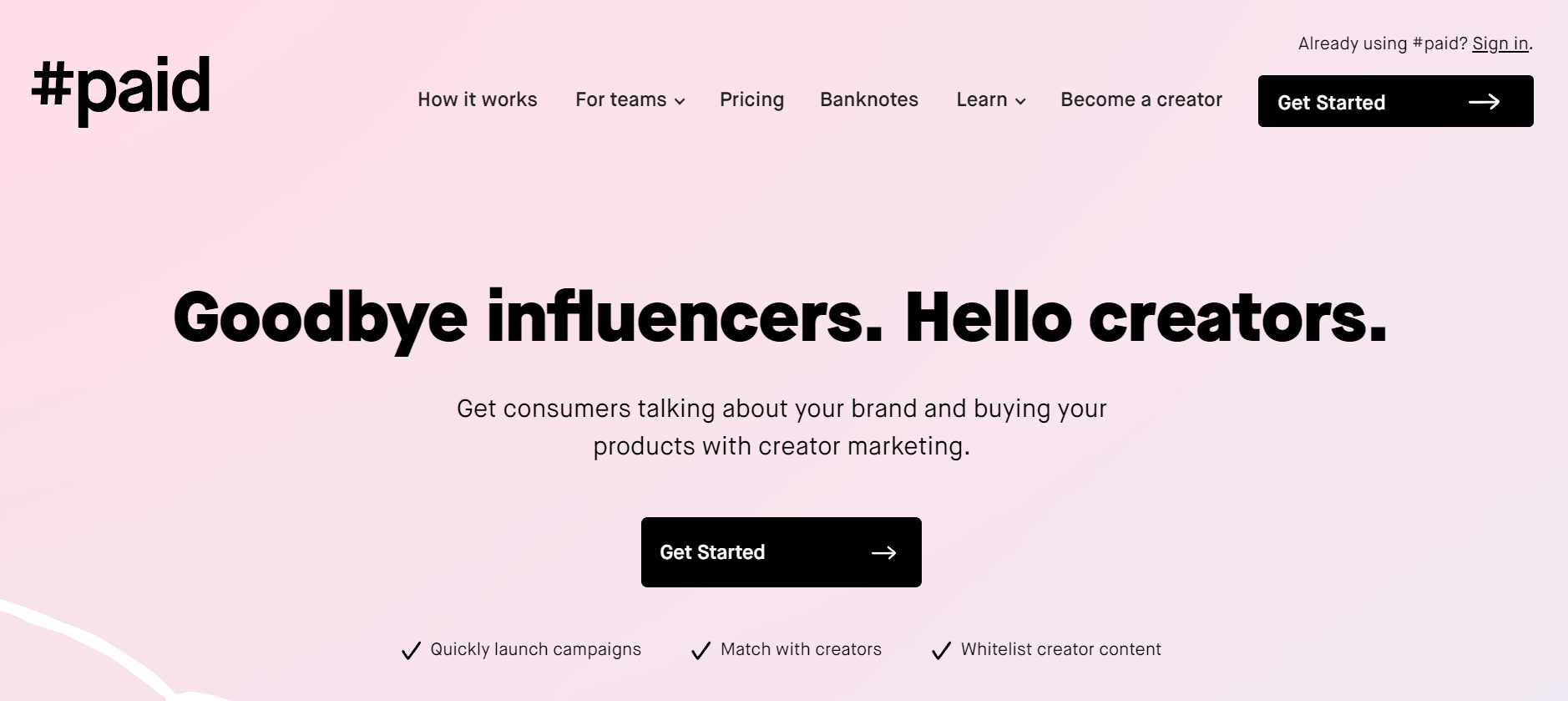
Task: Open the For teams menu
Action: [630, 99]
